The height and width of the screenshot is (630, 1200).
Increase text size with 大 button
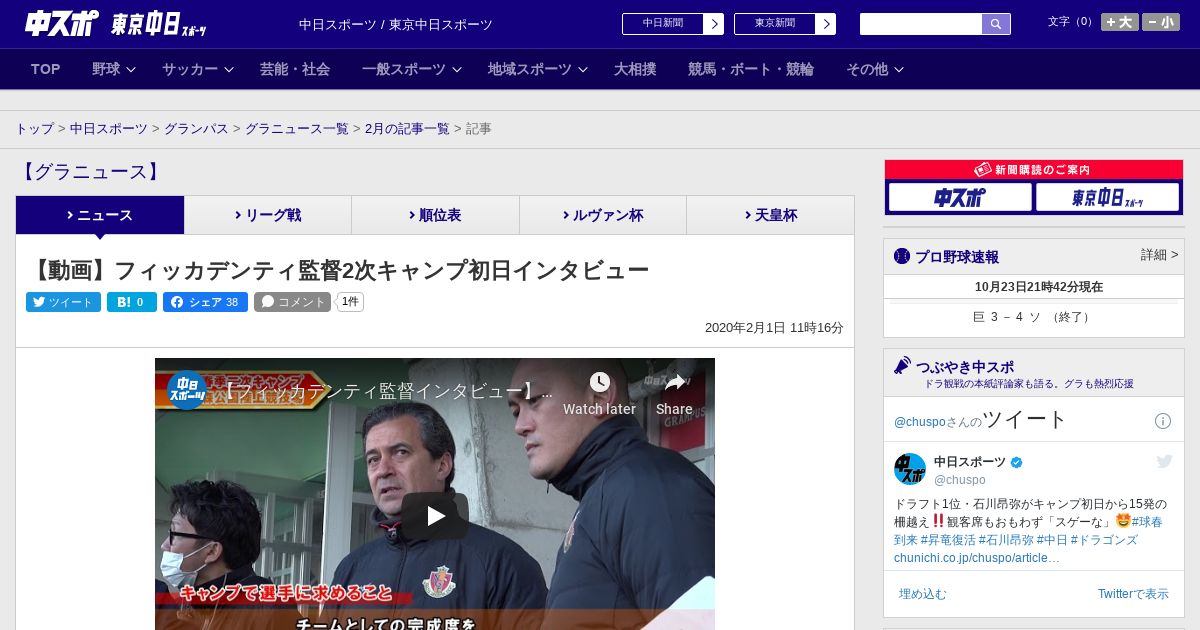coord(1119,22)
